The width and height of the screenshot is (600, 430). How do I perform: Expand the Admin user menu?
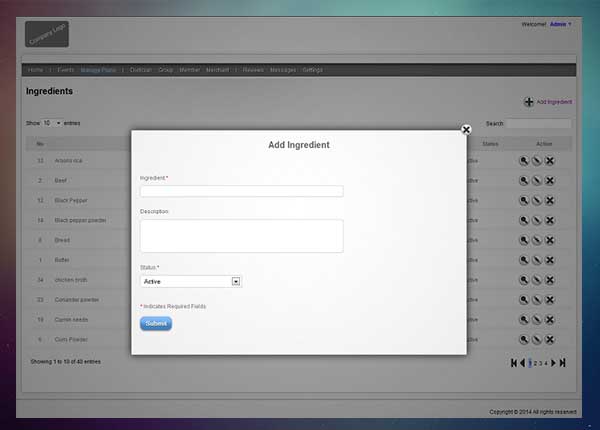[x=561, y=24]
